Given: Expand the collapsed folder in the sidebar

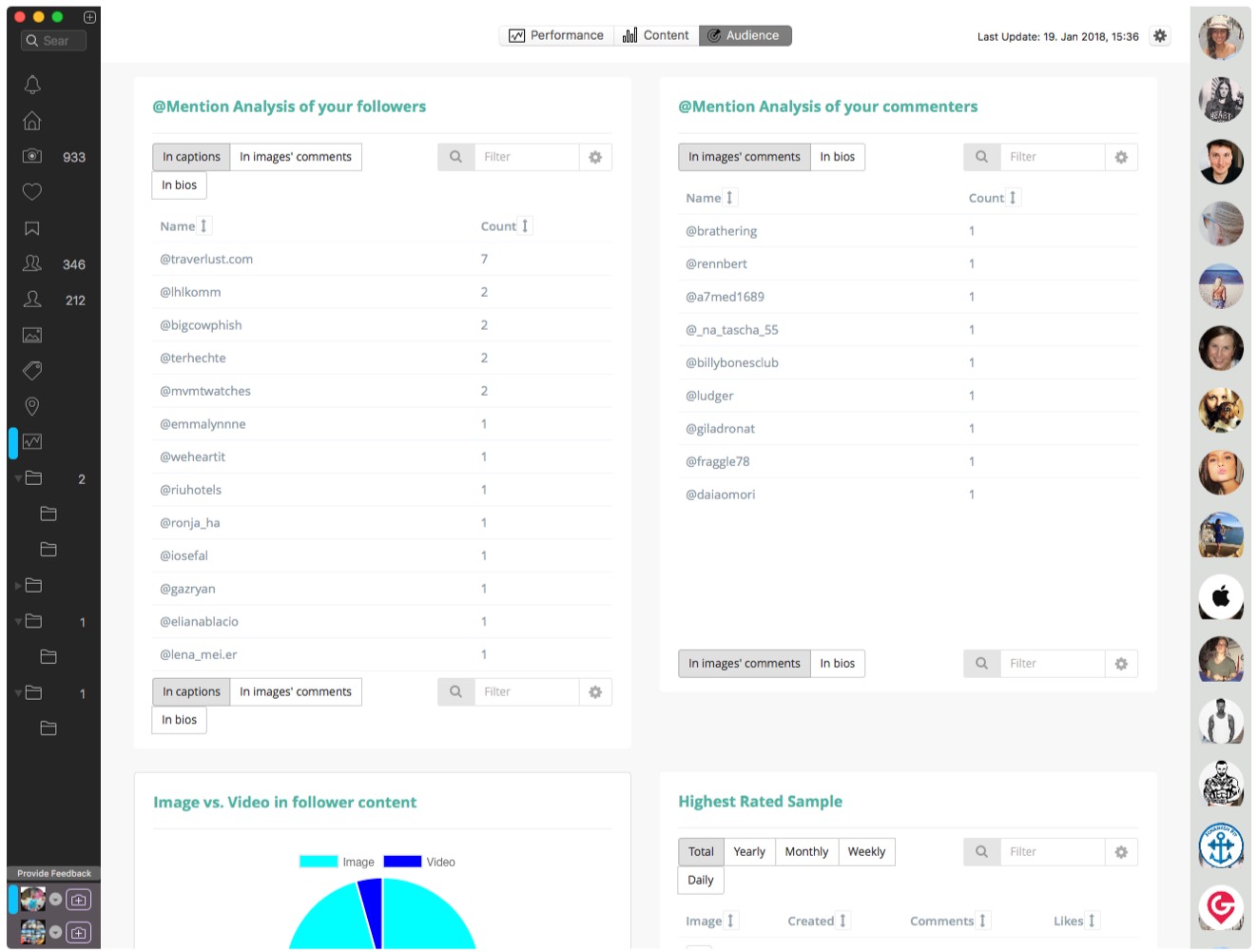Looking at the screenshot, I should 18,586.
